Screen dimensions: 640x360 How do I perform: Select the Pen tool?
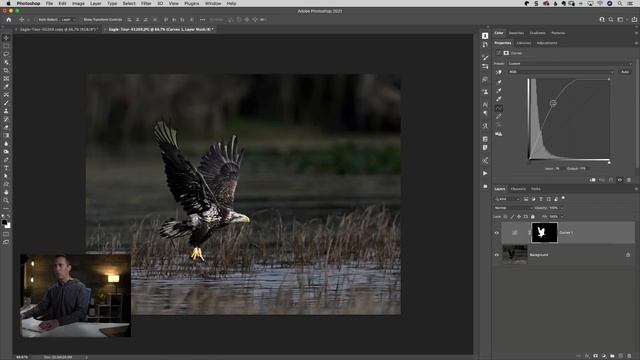(6, 160)
